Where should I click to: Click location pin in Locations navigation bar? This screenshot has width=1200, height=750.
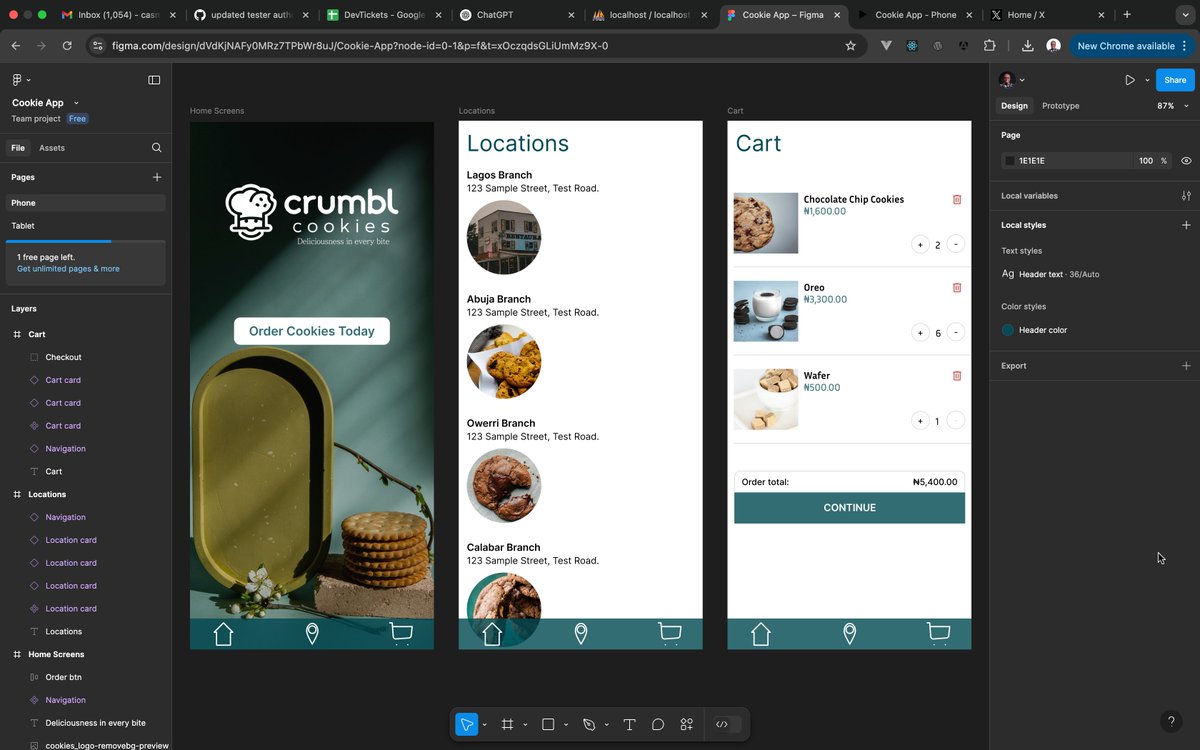tap(581, 634)
